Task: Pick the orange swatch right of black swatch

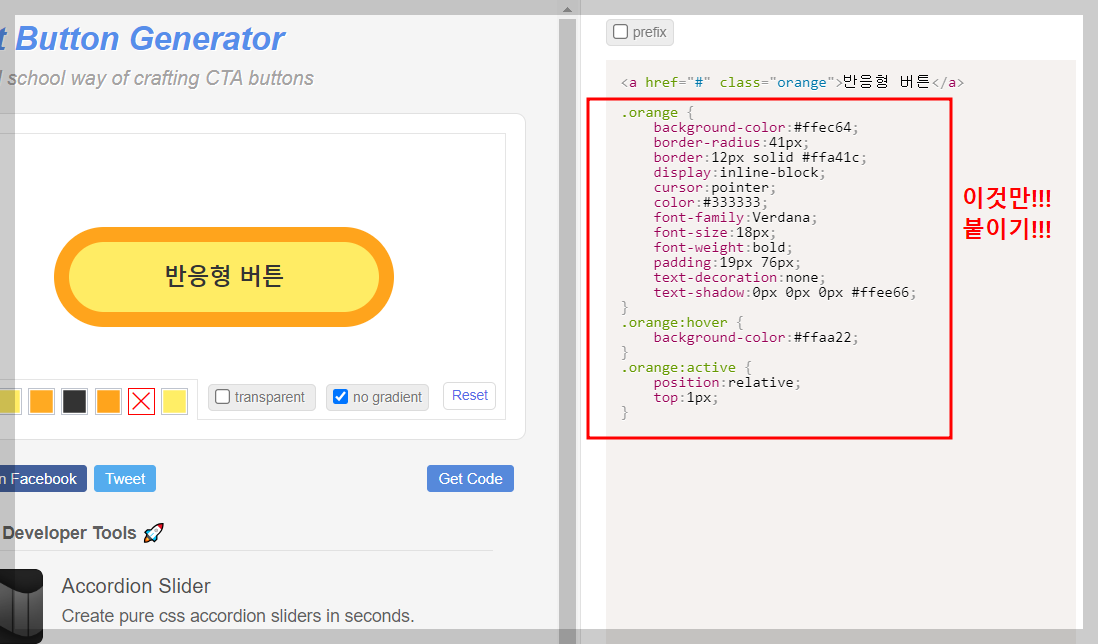Action: 108,402
